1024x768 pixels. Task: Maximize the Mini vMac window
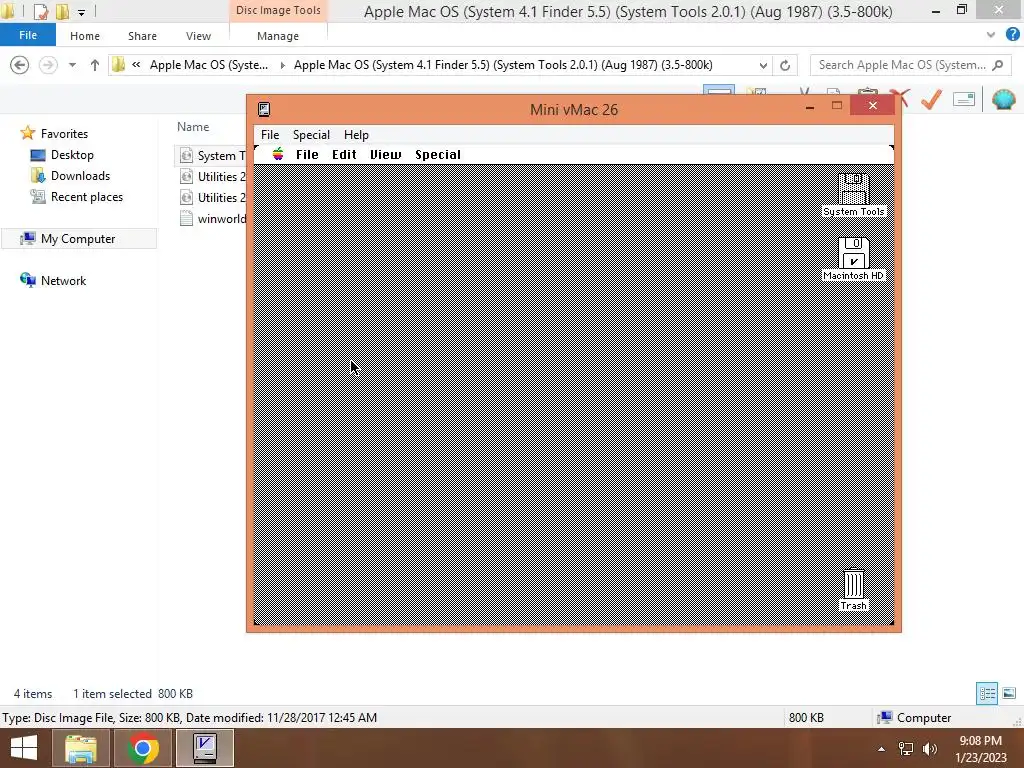(x=837, y=106)
